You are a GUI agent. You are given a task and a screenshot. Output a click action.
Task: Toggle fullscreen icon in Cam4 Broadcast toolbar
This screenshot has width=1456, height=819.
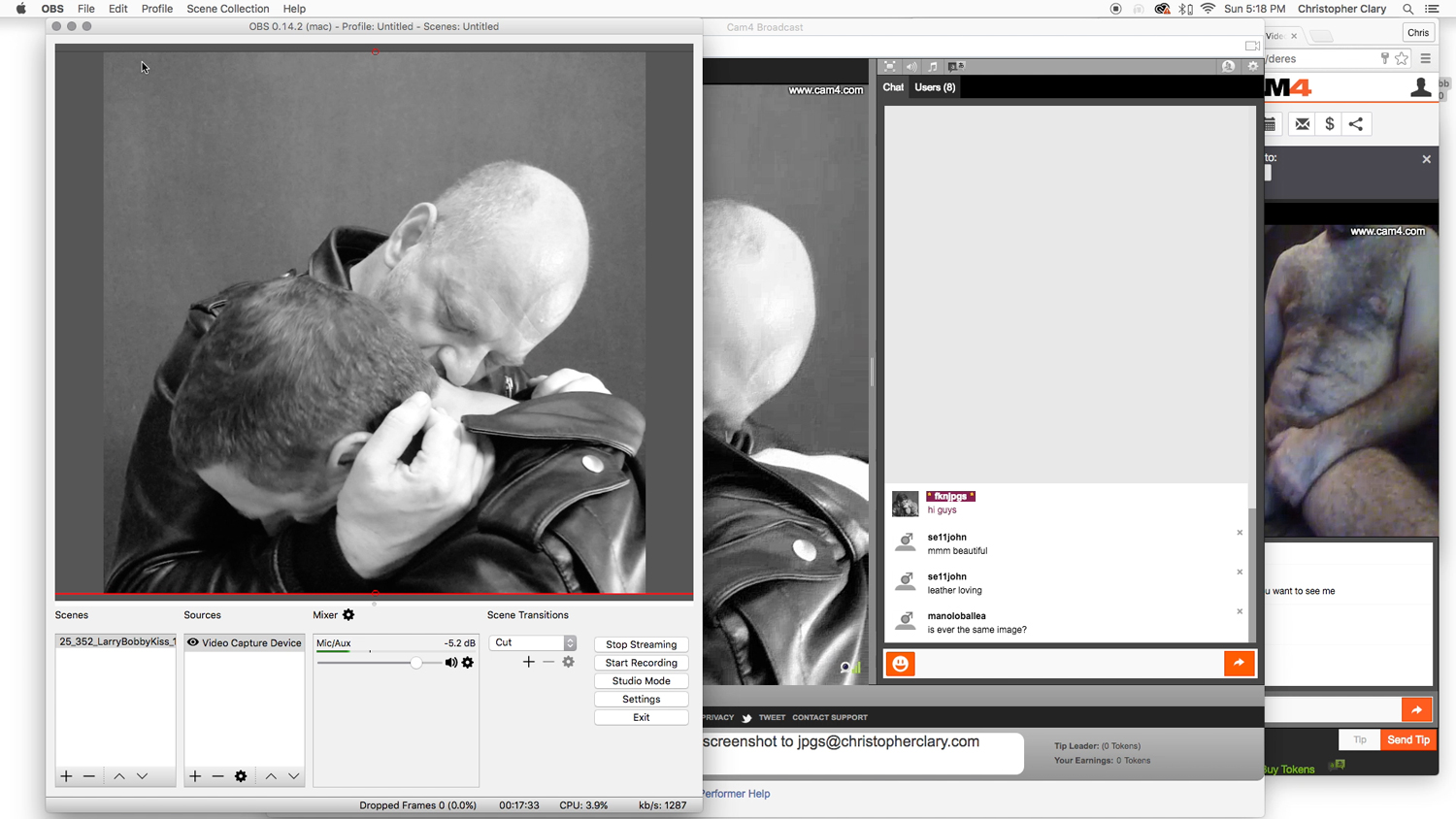(x=889, y=66)
